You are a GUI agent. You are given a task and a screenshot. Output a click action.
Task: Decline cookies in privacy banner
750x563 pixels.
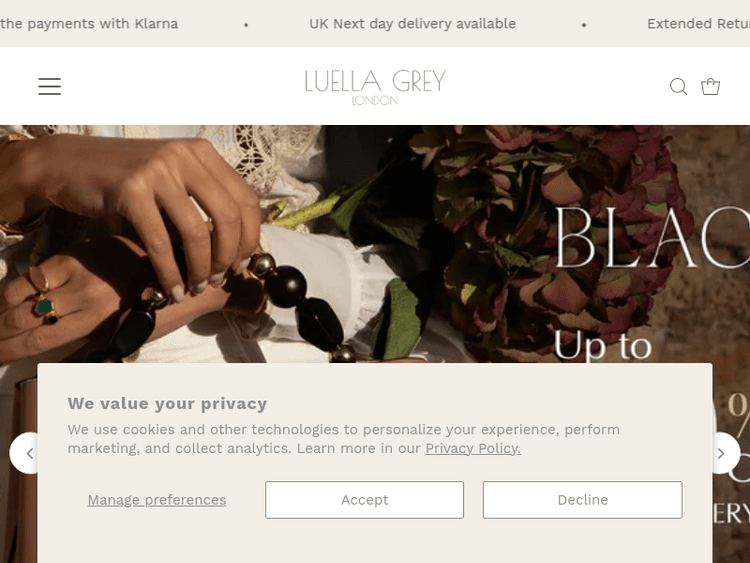582,500
